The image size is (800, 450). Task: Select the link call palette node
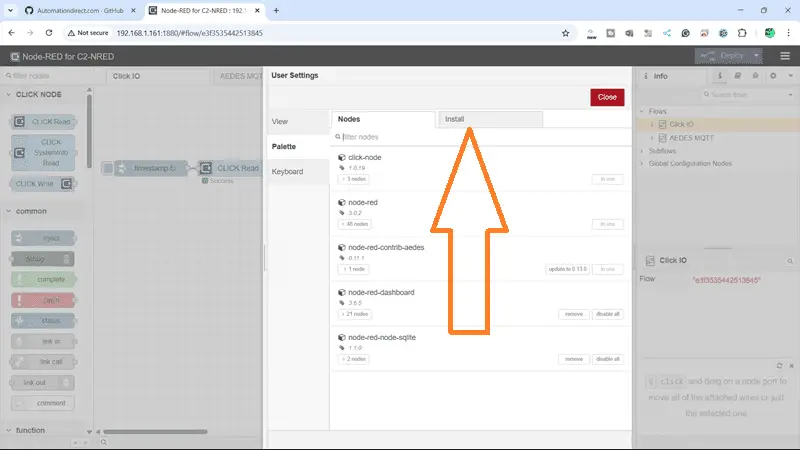(43, 362)
